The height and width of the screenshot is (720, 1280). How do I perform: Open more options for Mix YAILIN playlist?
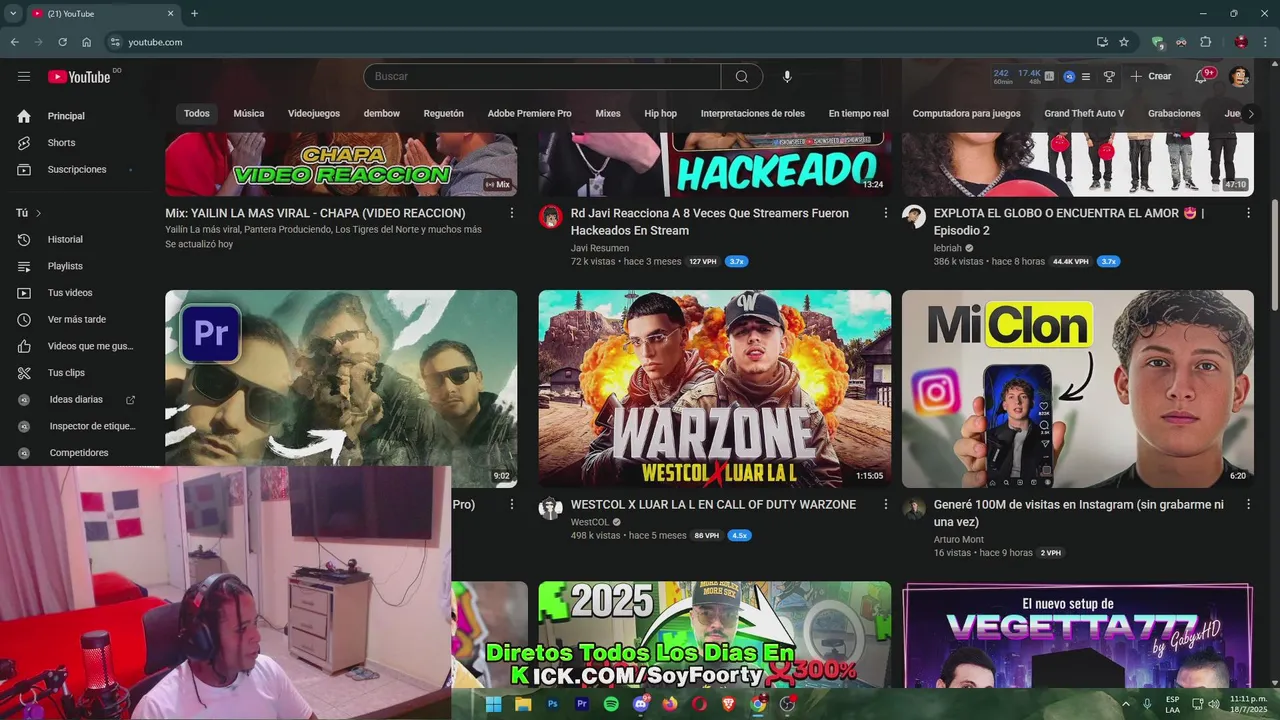point(512,213)
